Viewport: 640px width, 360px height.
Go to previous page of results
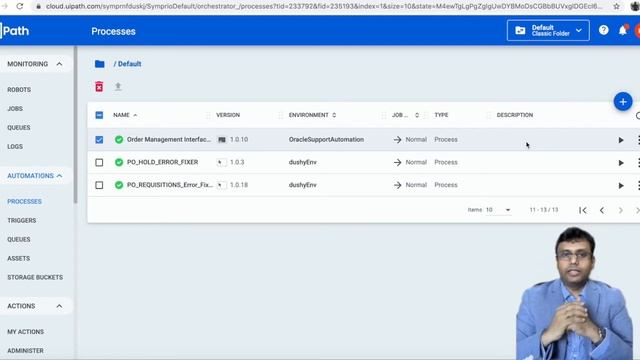point(602,210)
